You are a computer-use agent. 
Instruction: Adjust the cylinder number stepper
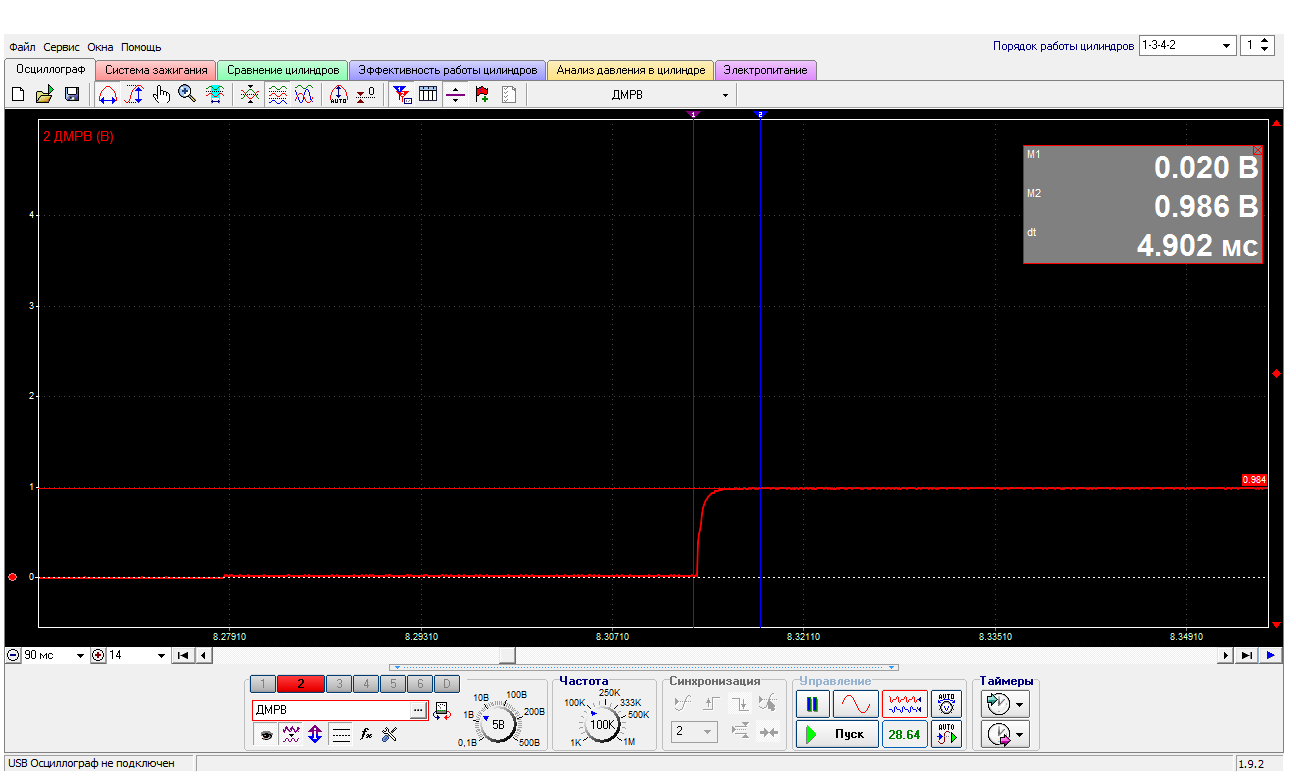coord(1265,46)
